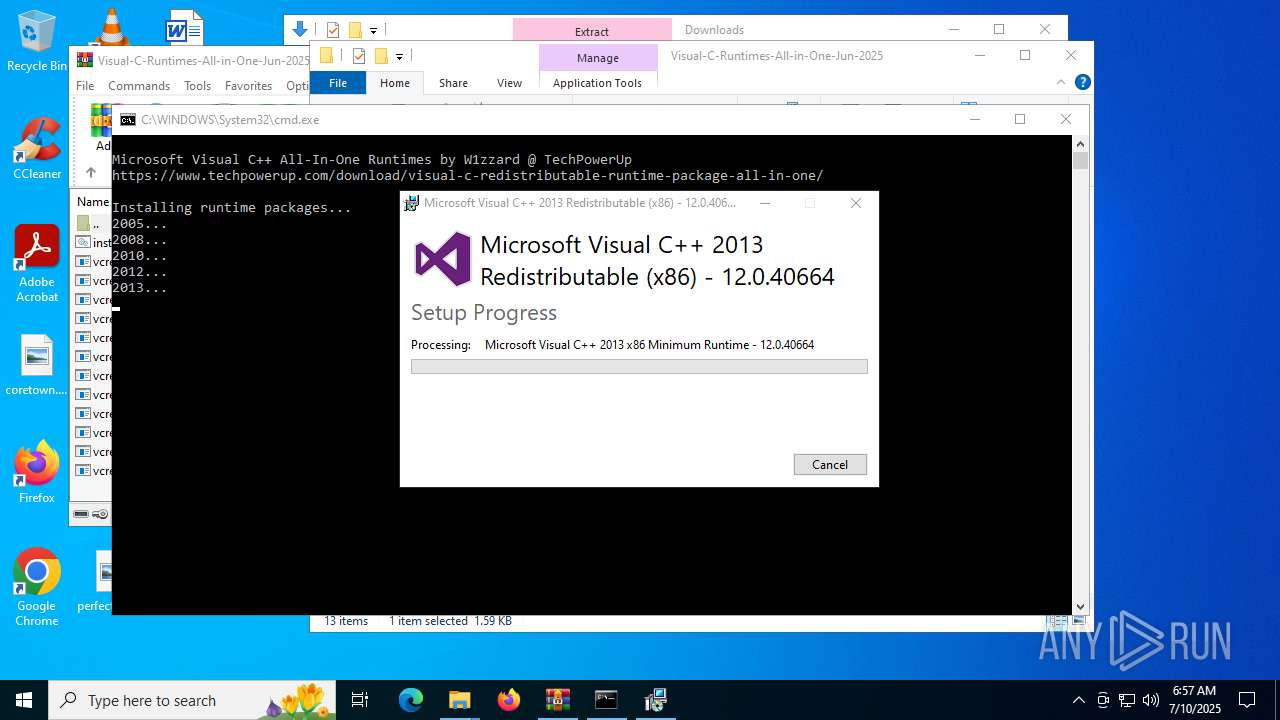1280x720 pixels.
Task: Switch to the Home ribbon tab
Action: 395,83
